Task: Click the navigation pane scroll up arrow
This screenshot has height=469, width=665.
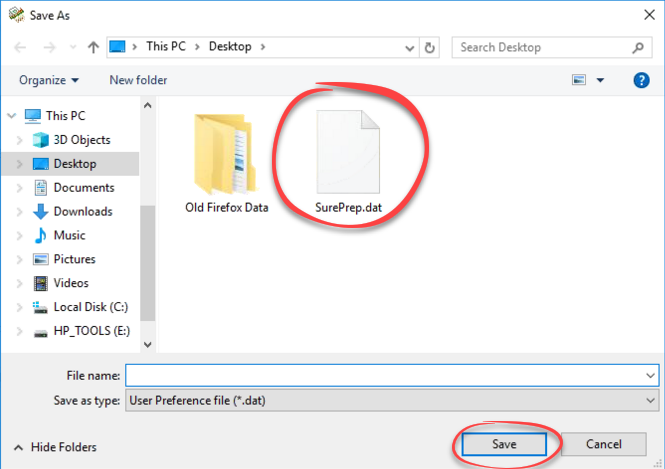Action: [148, 105]
